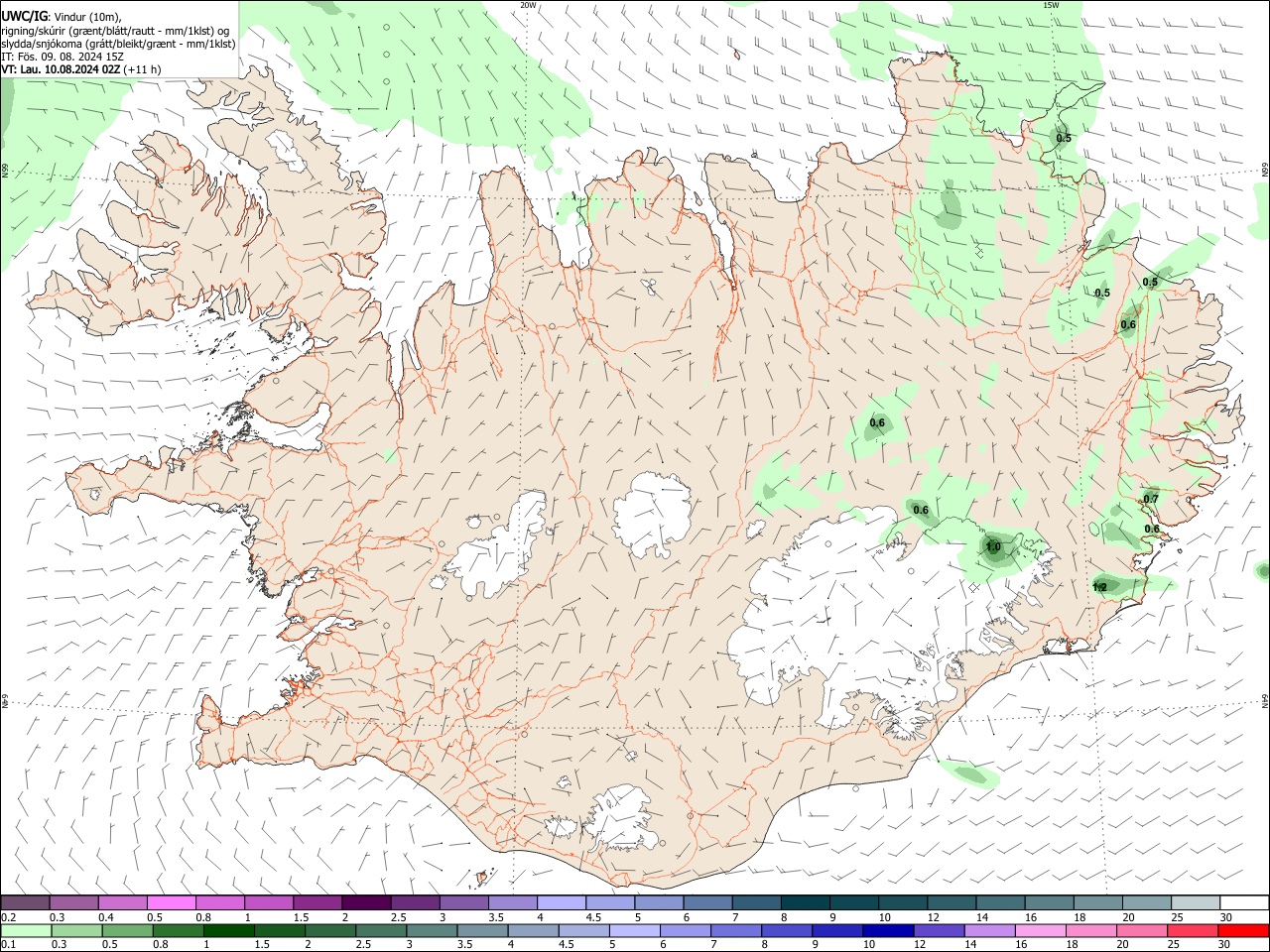Click the light pink swatch at 16 in the bottom legend row

(x=1040, y=930)
